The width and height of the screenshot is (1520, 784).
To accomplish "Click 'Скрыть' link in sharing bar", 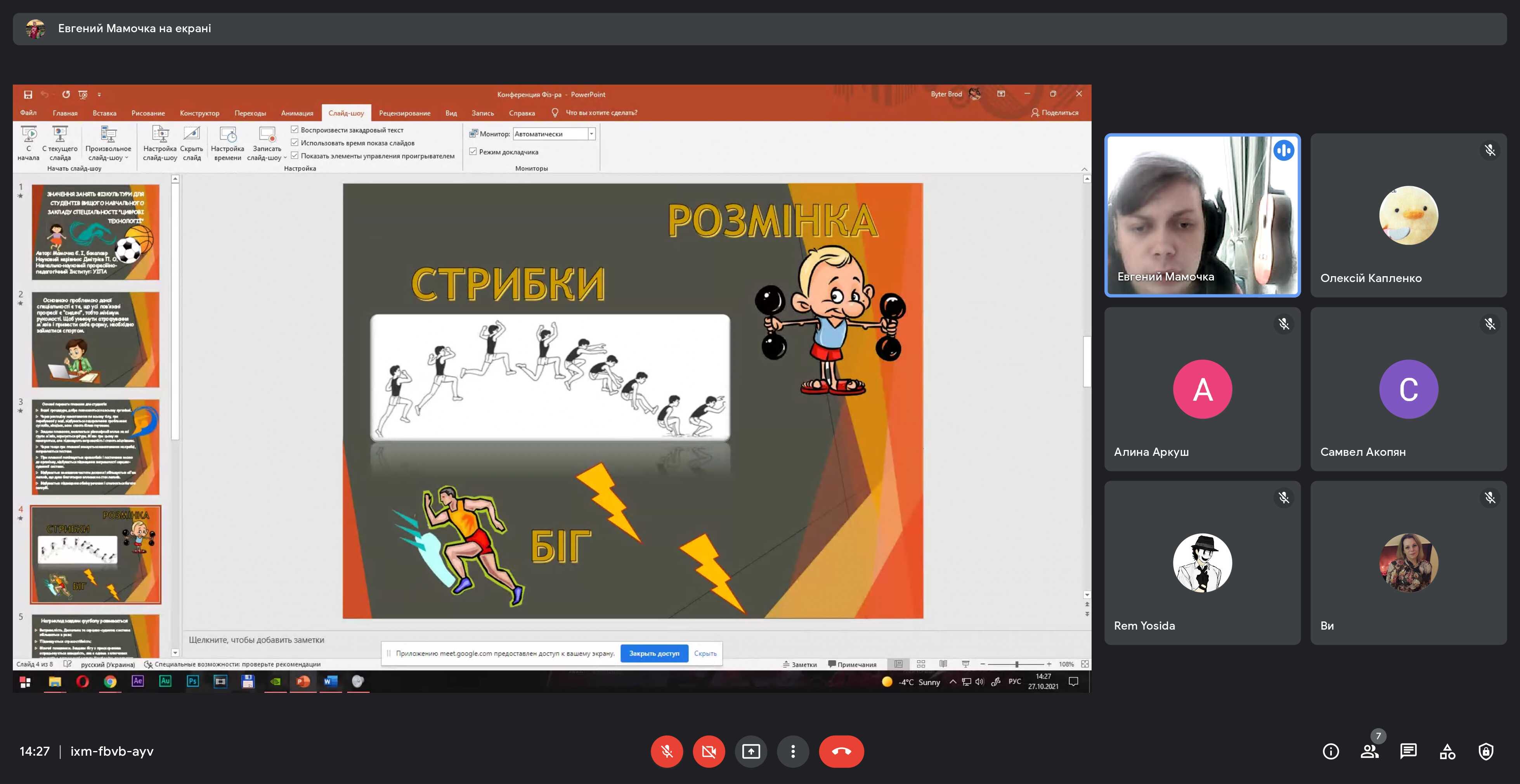I will (705, 653).
